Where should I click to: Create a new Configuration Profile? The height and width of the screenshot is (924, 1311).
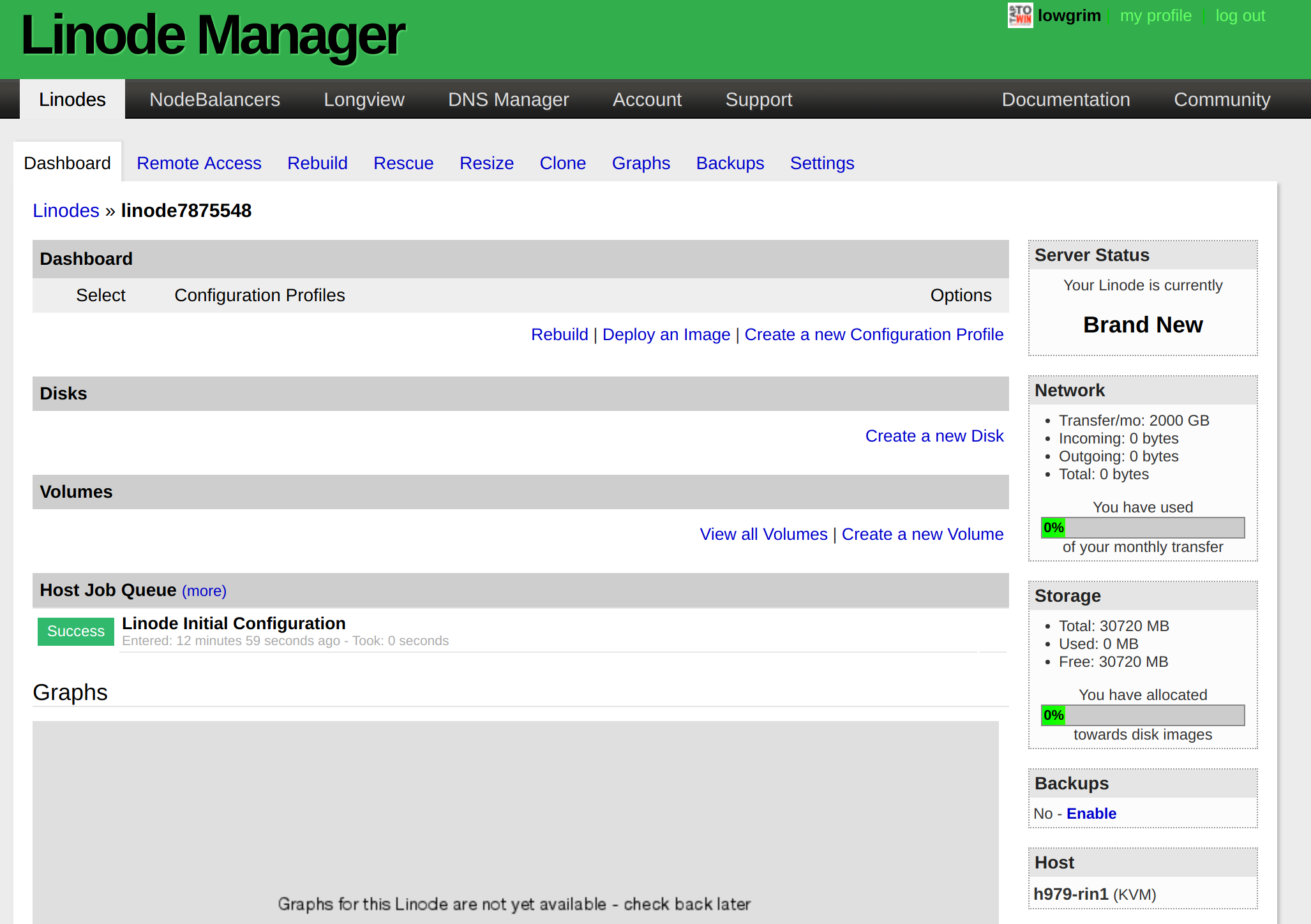pos(873,334)
